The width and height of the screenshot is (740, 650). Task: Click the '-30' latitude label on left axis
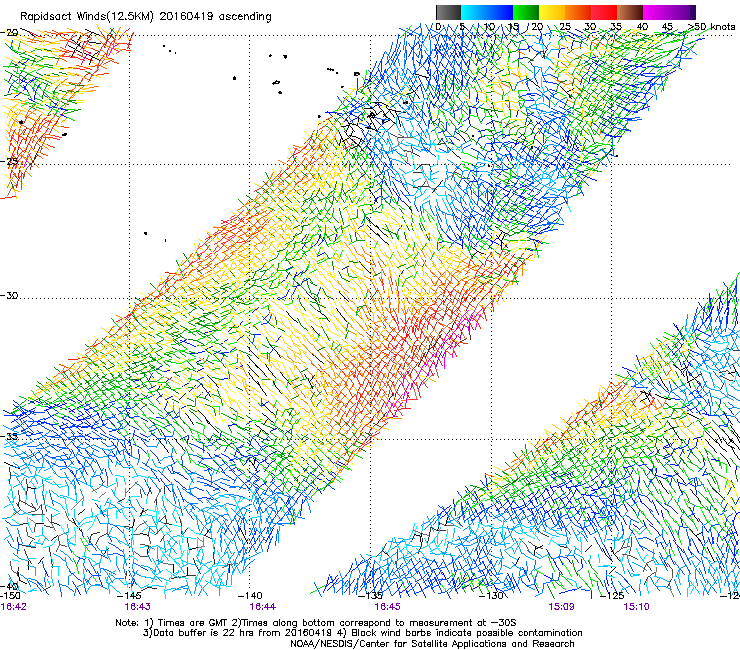9,295
